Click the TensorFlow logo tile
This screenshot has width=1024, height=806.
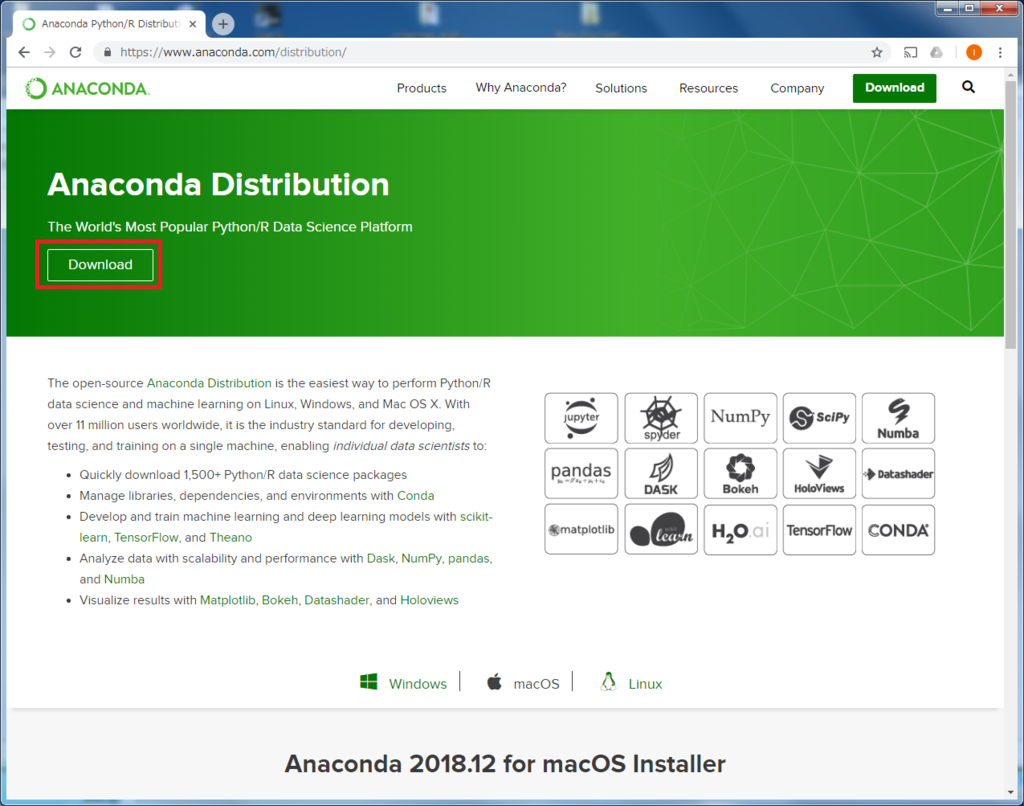[x=819, y=530]
